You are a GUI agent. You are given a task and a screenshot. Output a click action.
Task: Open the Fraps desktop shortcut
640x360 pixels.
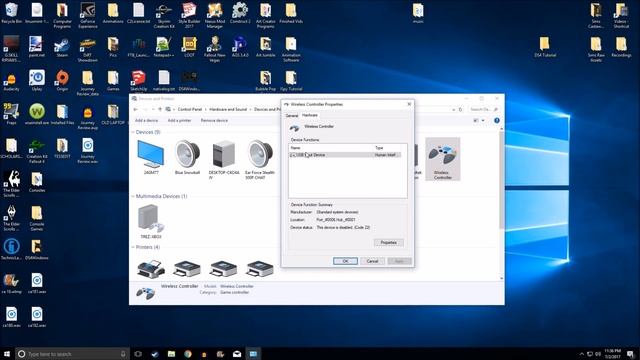(x=11, y=114)
